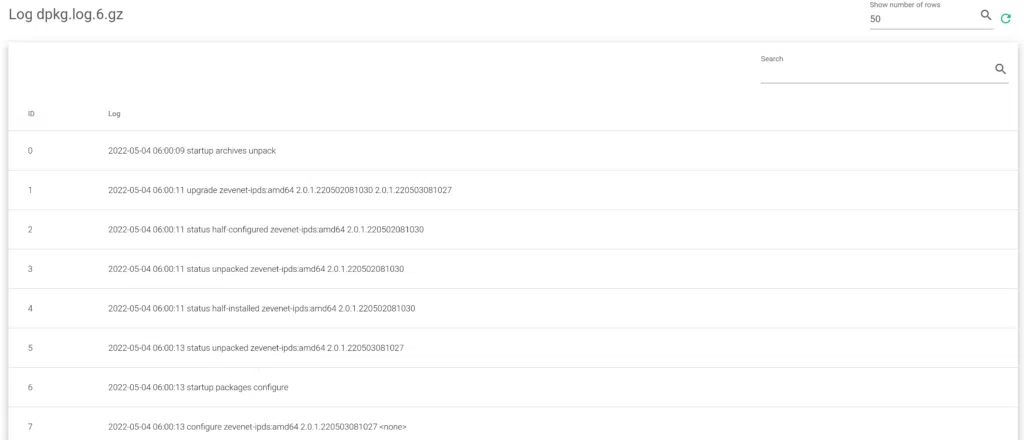
Task: Select the upgrade zevenet-ipds log entry
Action: (279, 190)
